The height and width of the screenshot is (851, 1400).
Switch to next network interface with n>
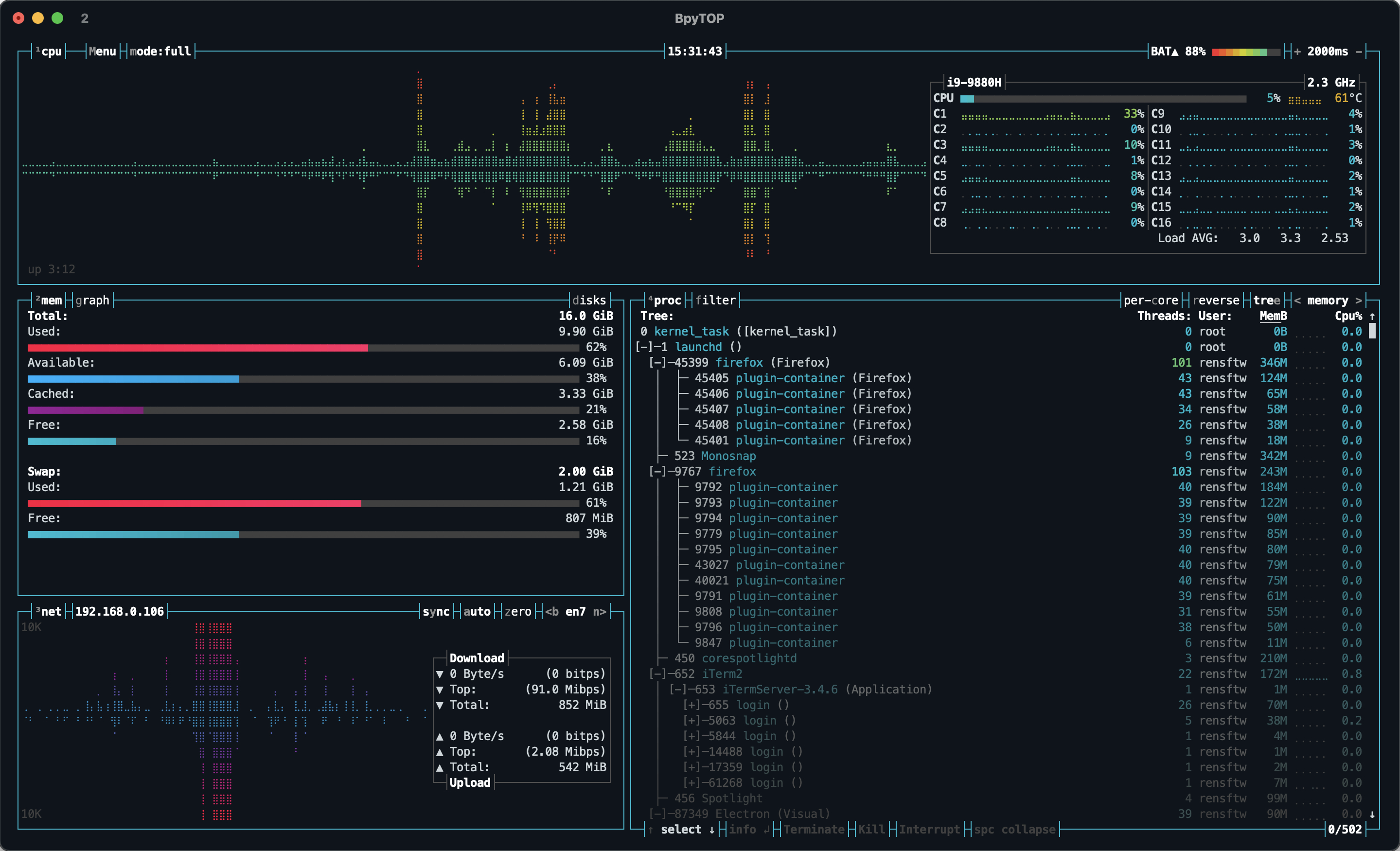point(599,612)
